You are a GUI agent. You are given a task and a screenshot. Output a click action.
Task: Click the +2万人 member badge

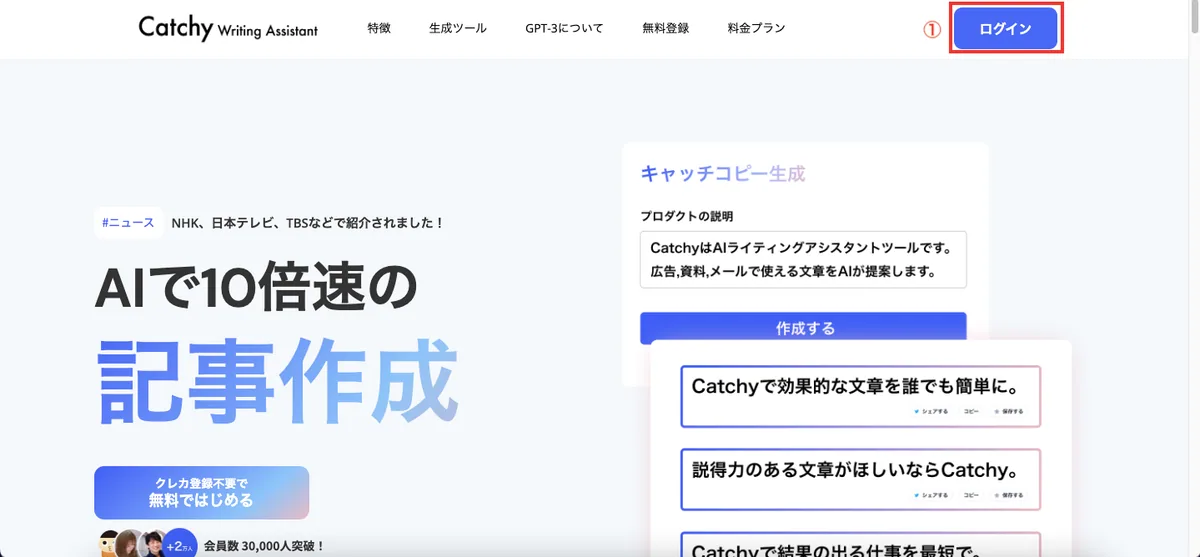180,544
